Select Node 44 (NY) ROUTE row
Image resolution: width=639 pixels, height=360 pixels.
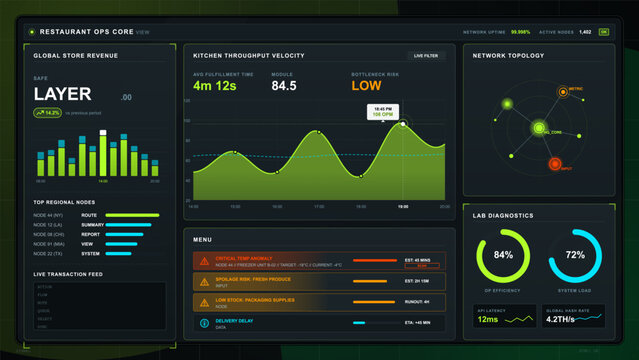point(97,215)
